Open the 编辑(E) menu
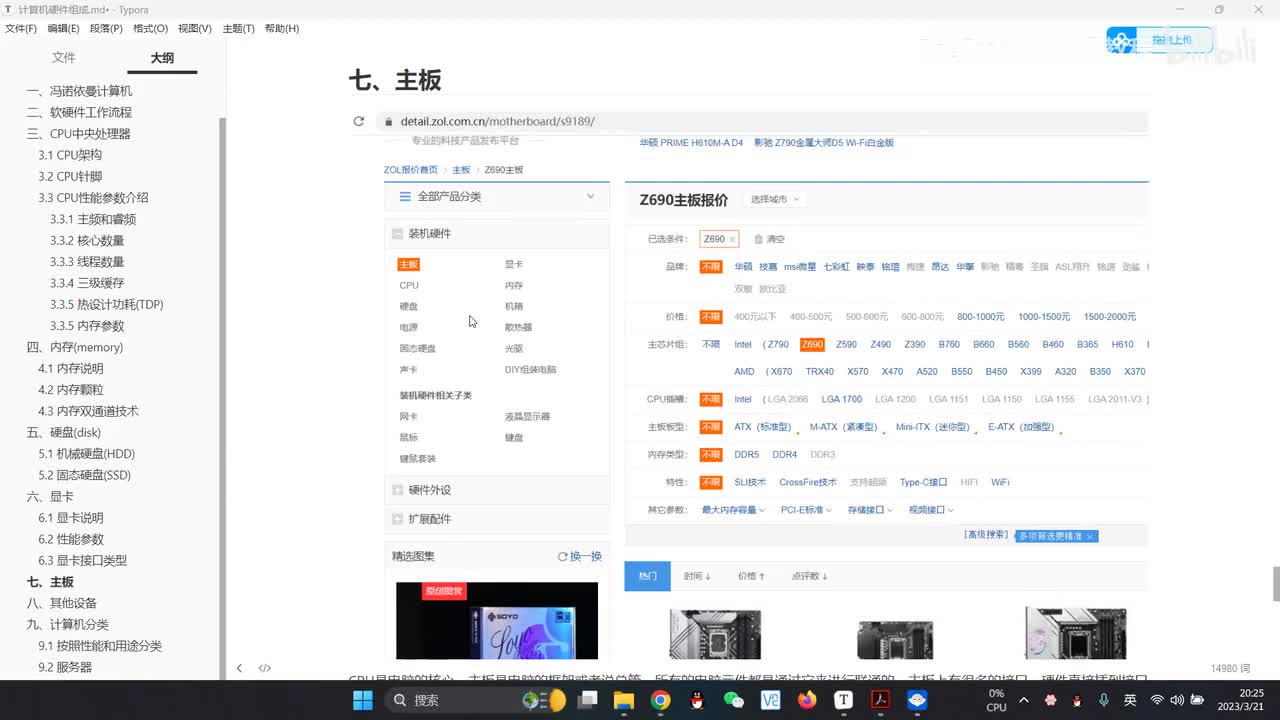 (63, 28)
